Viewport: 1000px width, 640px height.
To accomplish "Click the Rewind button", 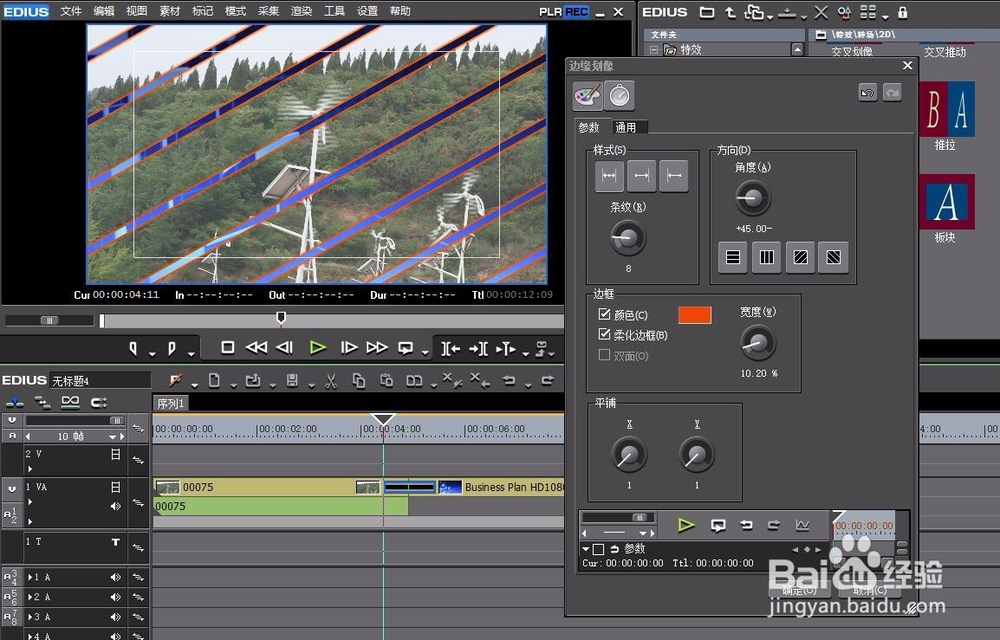I will (256, 347).
